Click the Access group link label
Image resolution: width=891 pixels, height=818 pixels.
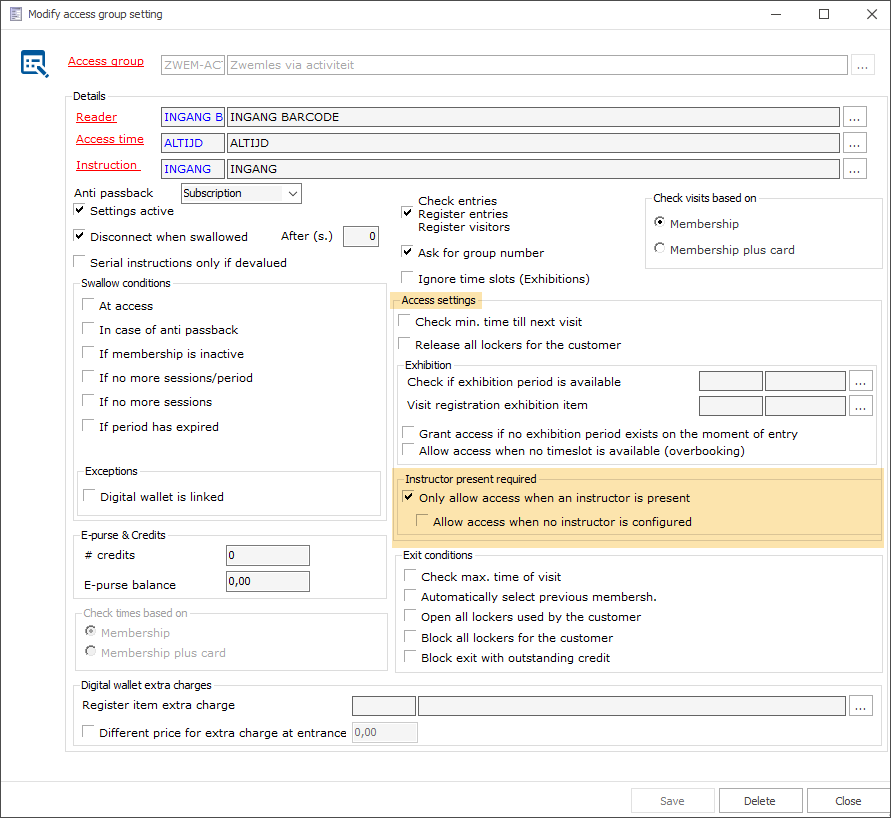pos(106,61)
